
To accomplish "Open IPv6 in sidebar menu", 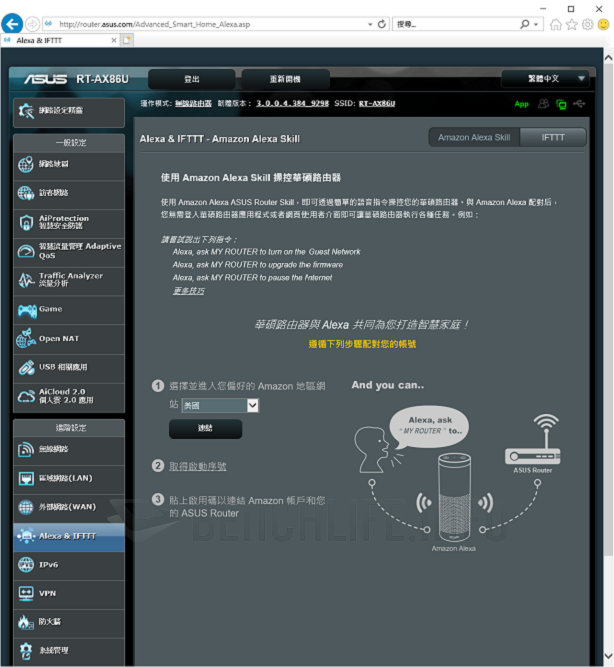I will [x=69, y=565].
